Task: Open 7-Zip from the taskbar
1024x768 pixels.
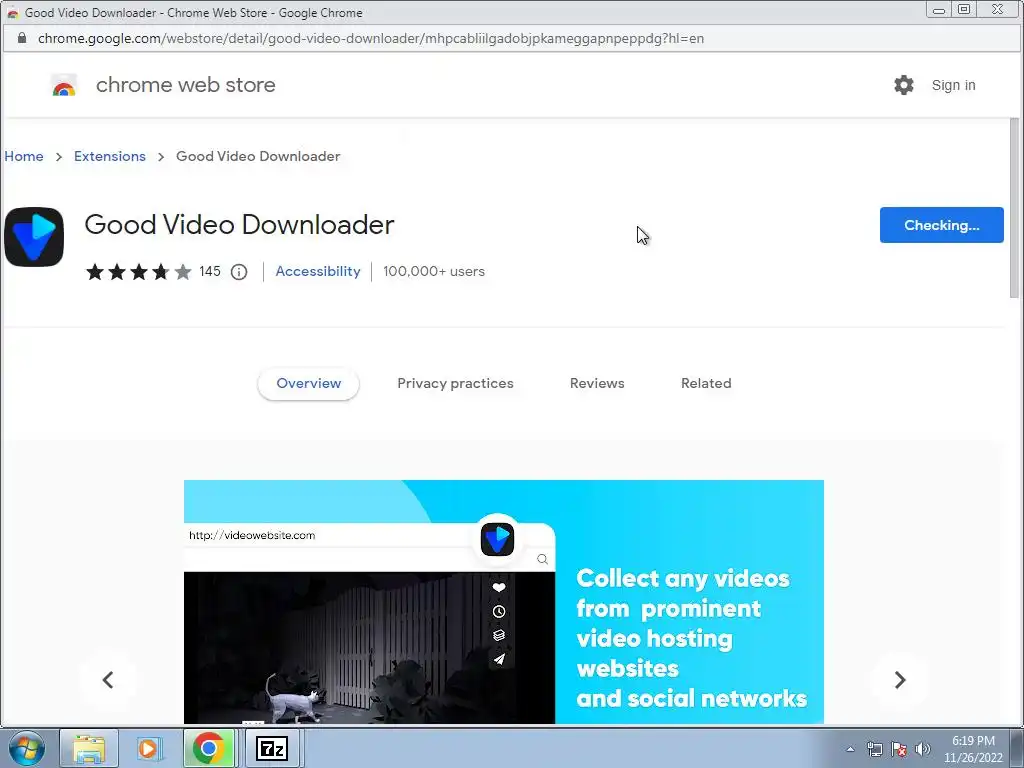Action: click(x=272, y=748)
